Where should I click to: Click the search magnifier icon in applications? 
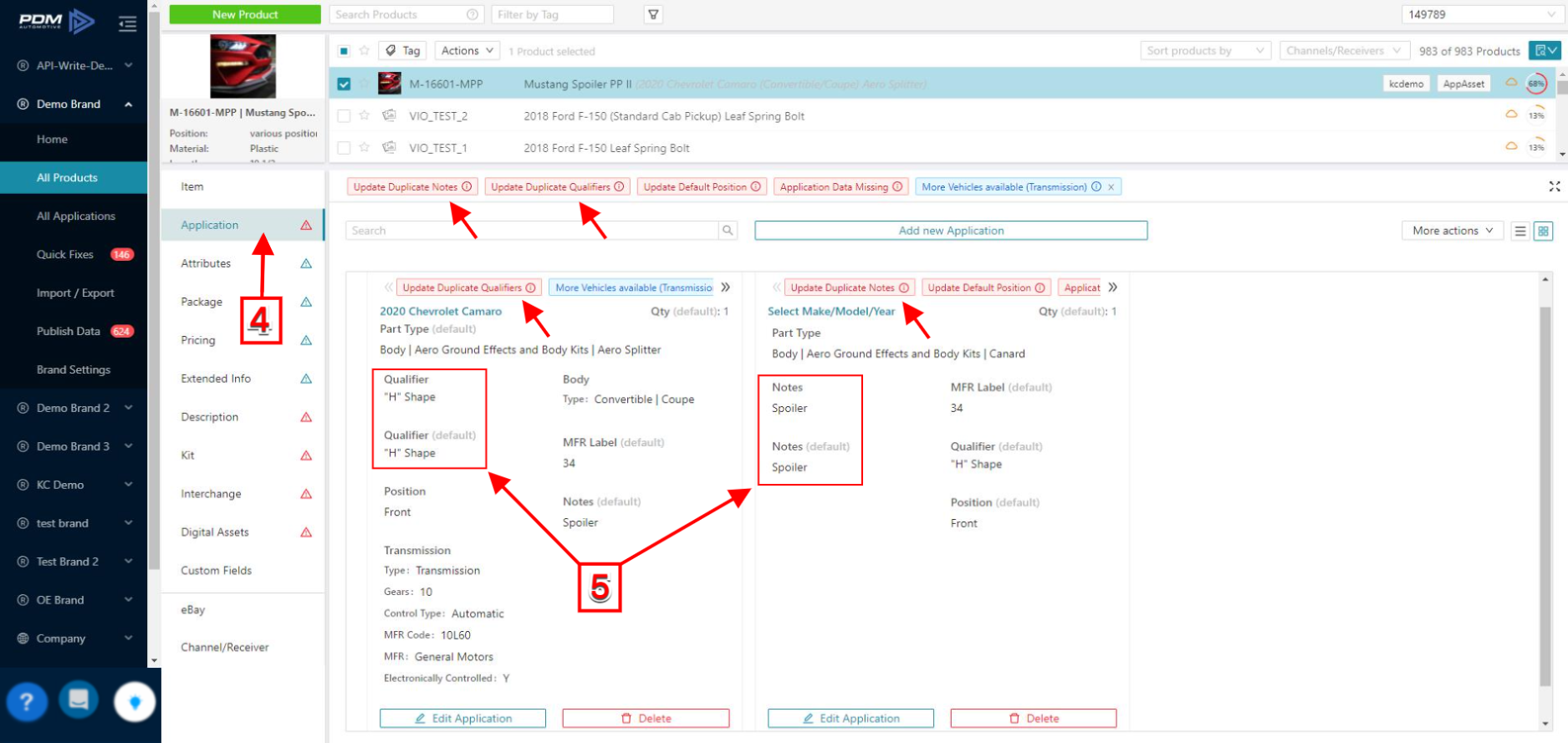[x=728, y=231]
